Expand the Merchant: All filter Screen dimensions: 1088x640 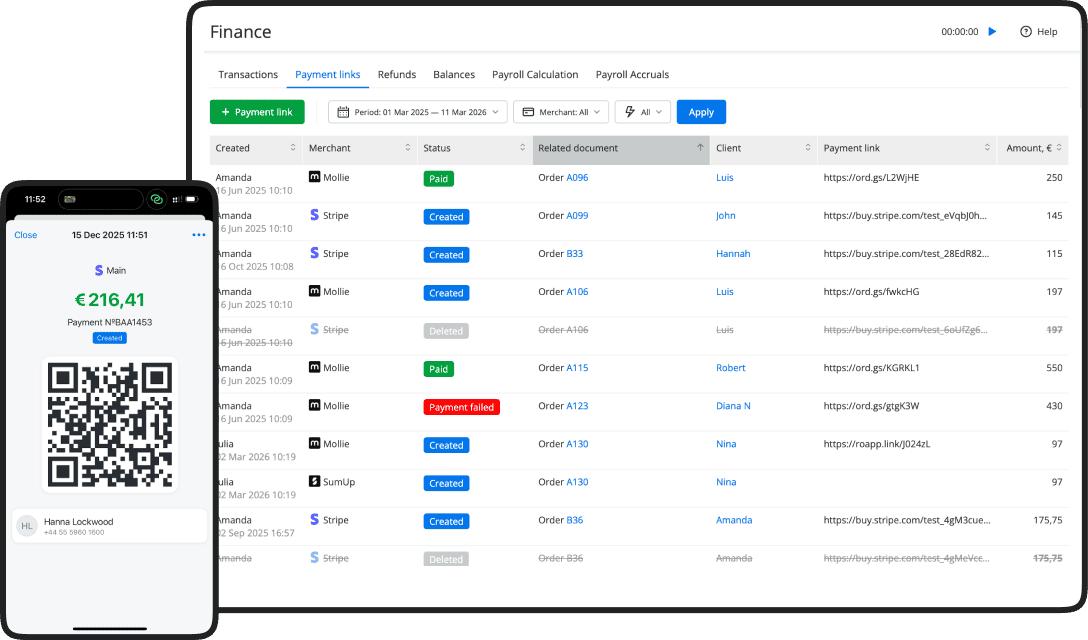(561, 112)
